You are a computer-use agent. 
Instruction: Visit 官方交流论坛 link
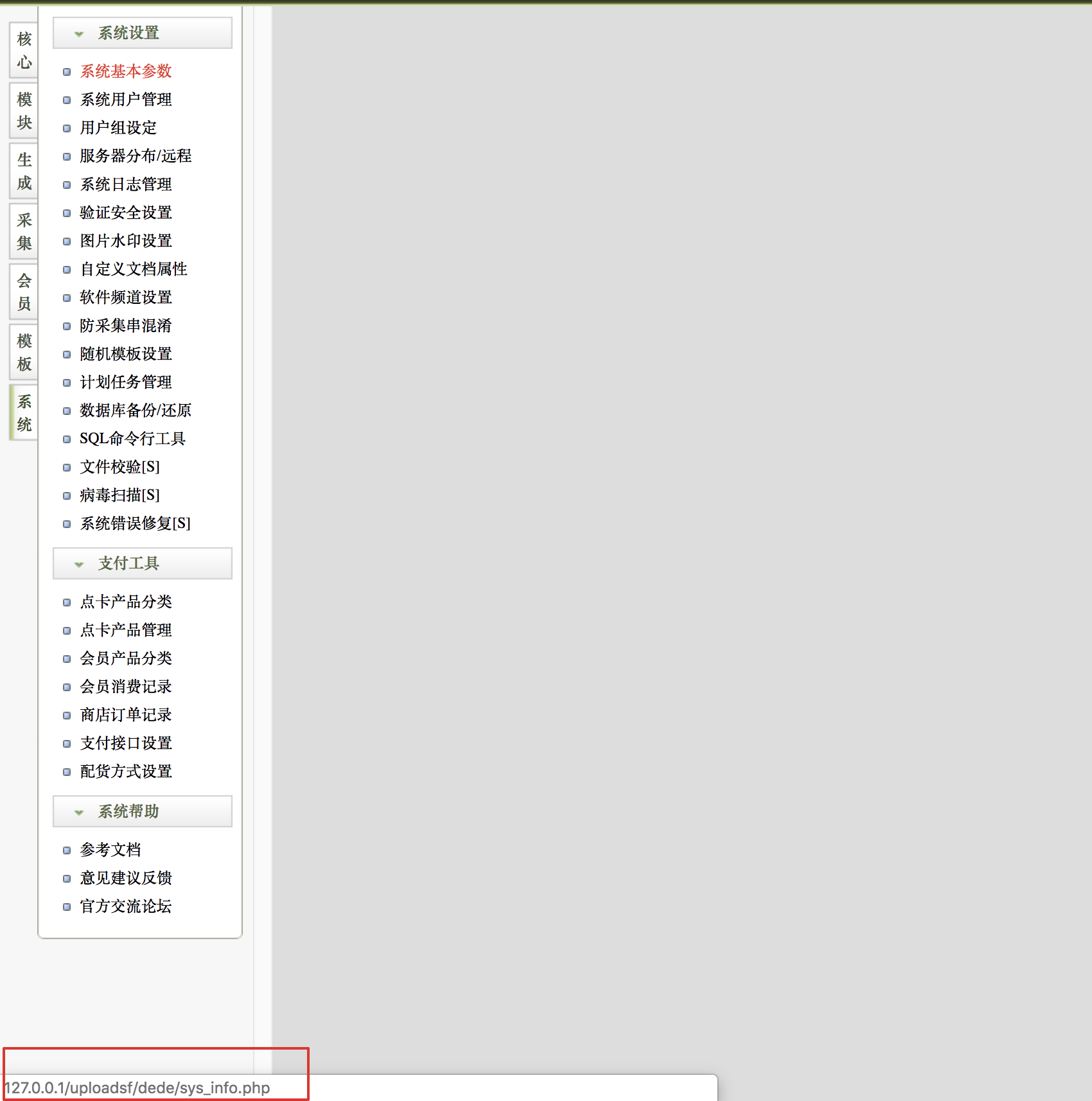click(126, 906)
